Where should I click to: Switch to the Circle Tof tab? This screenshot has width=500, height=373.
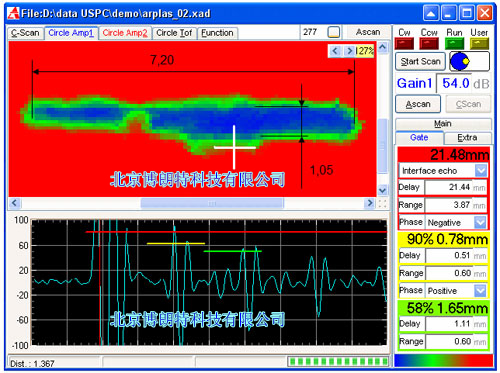click(x=174, y=33)
